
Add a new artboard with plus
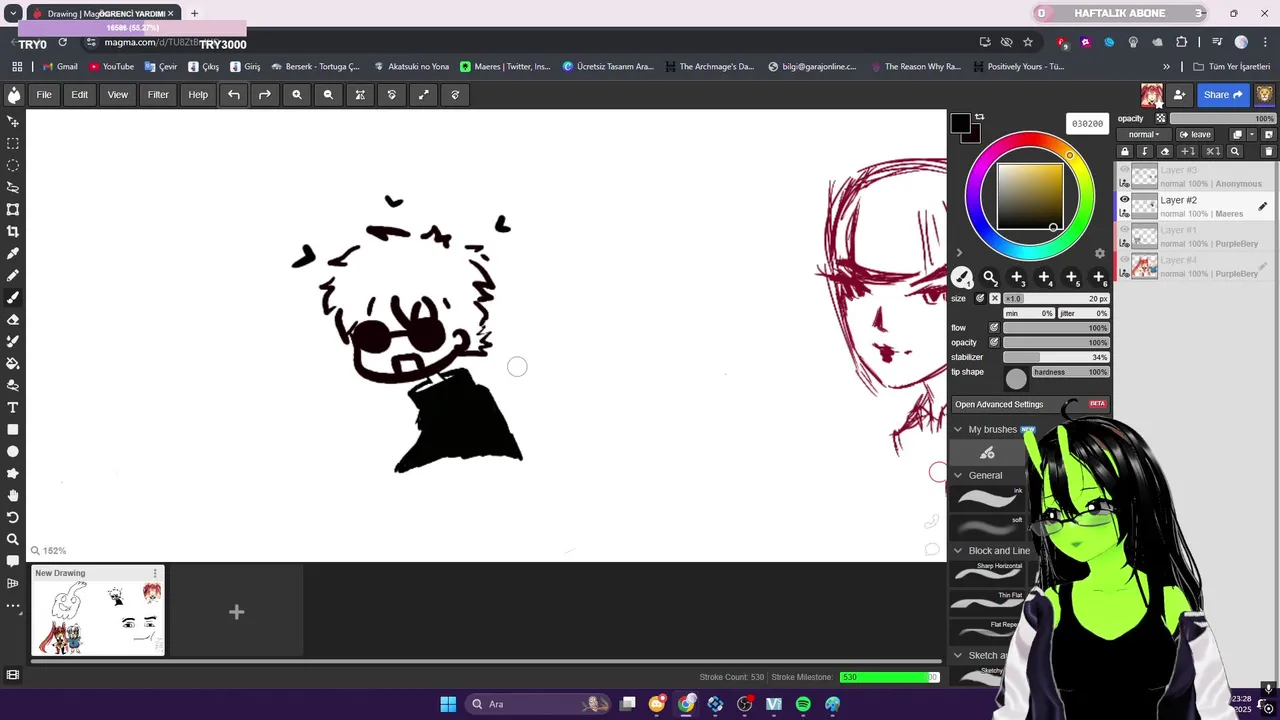pyautogui.click(x=237, y=612)
